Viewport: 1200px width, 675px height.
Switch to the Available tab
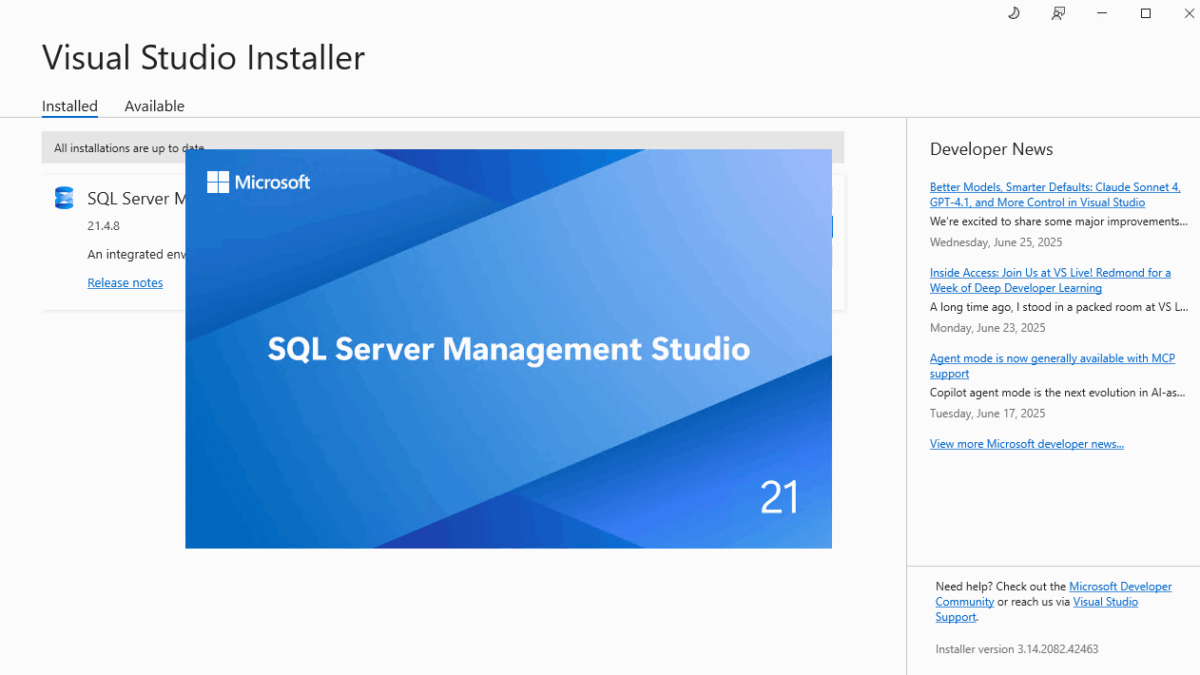click(x=154, y=106)
